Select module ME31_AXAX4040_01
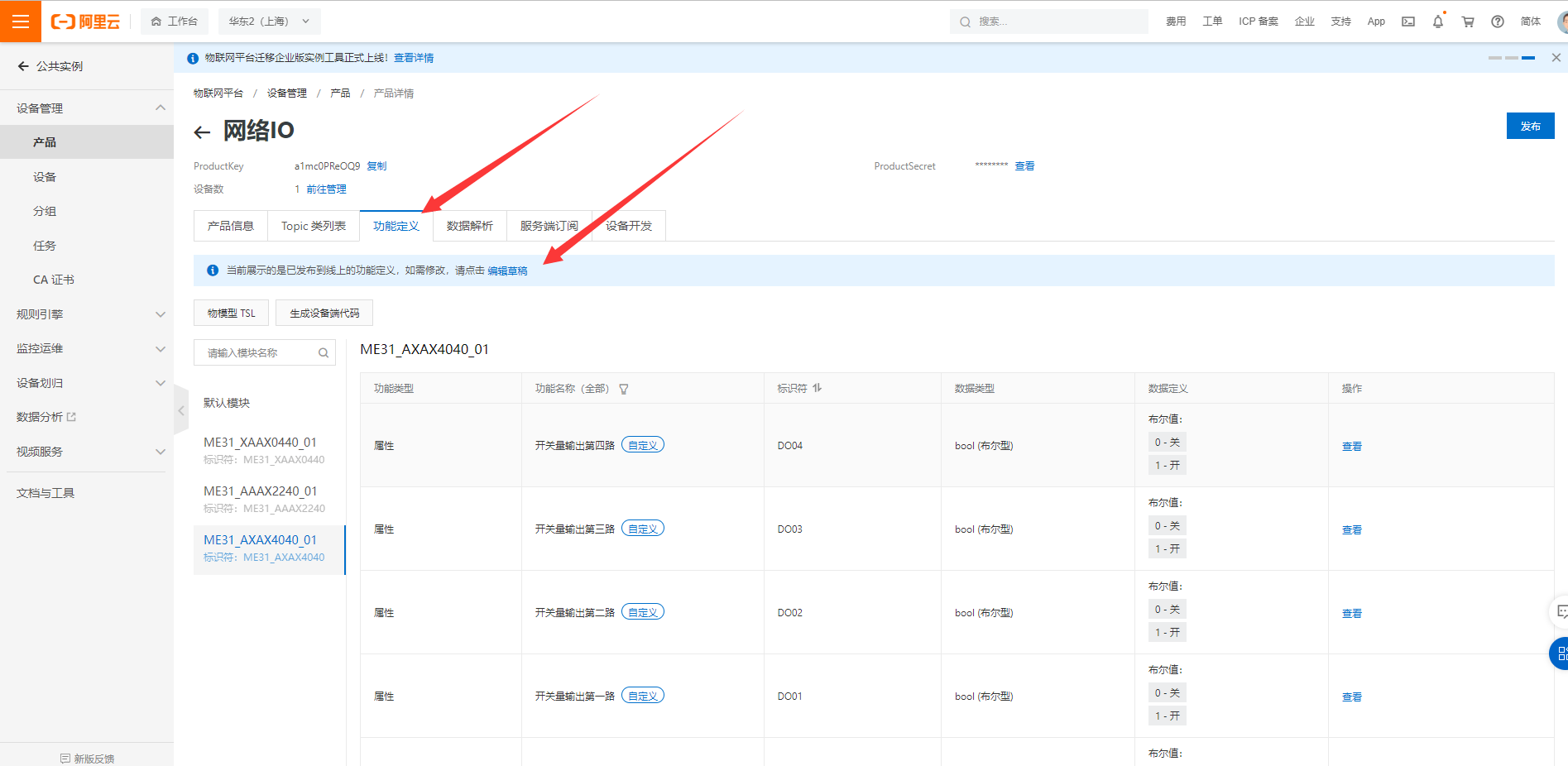 pos(269,548)
